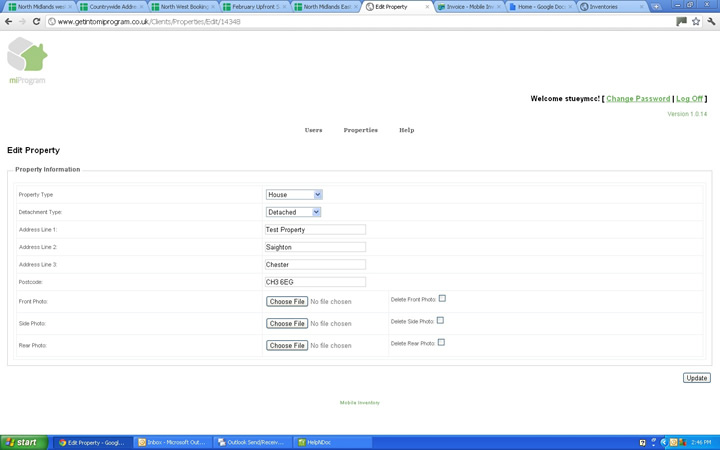Reload the page with the refresh icon
The width and height of the screenshot is (720, 450).
37,21
